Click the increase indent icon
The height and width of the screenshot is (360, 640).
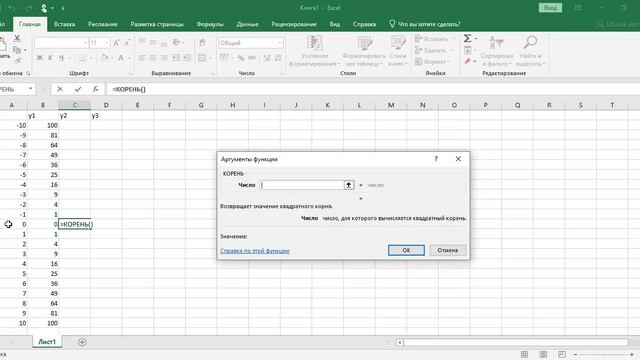click(x=187, y=58)
